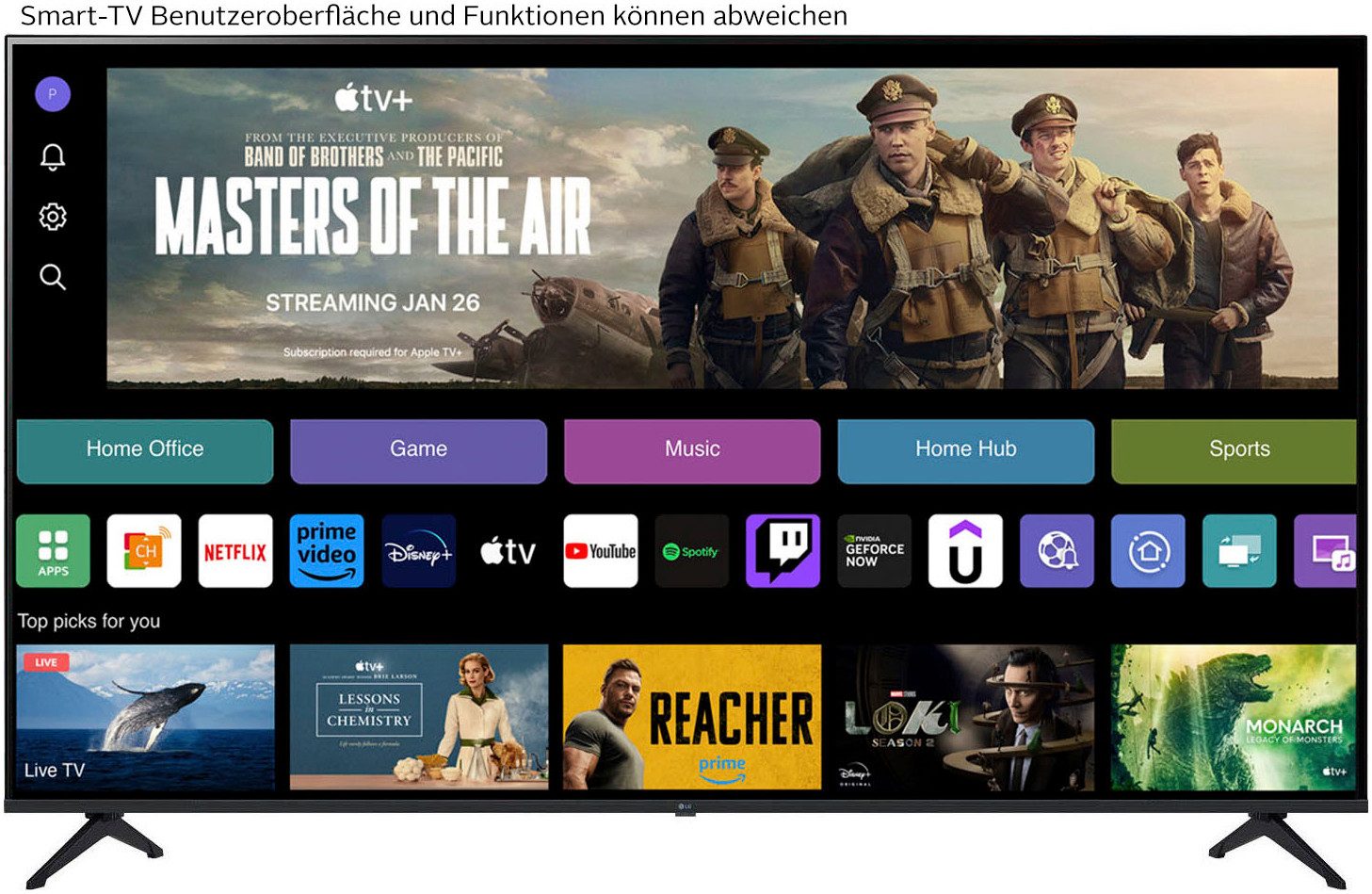Viewport: 1372px width, 894px height.
Task: Open the user profile avatar
Action: [53, 94]
